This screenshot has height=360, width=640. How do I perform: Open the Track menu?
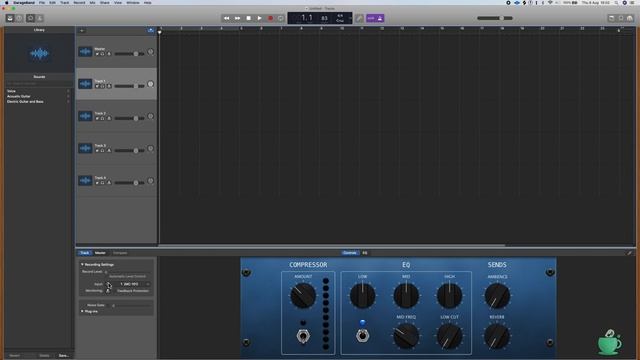64,2
